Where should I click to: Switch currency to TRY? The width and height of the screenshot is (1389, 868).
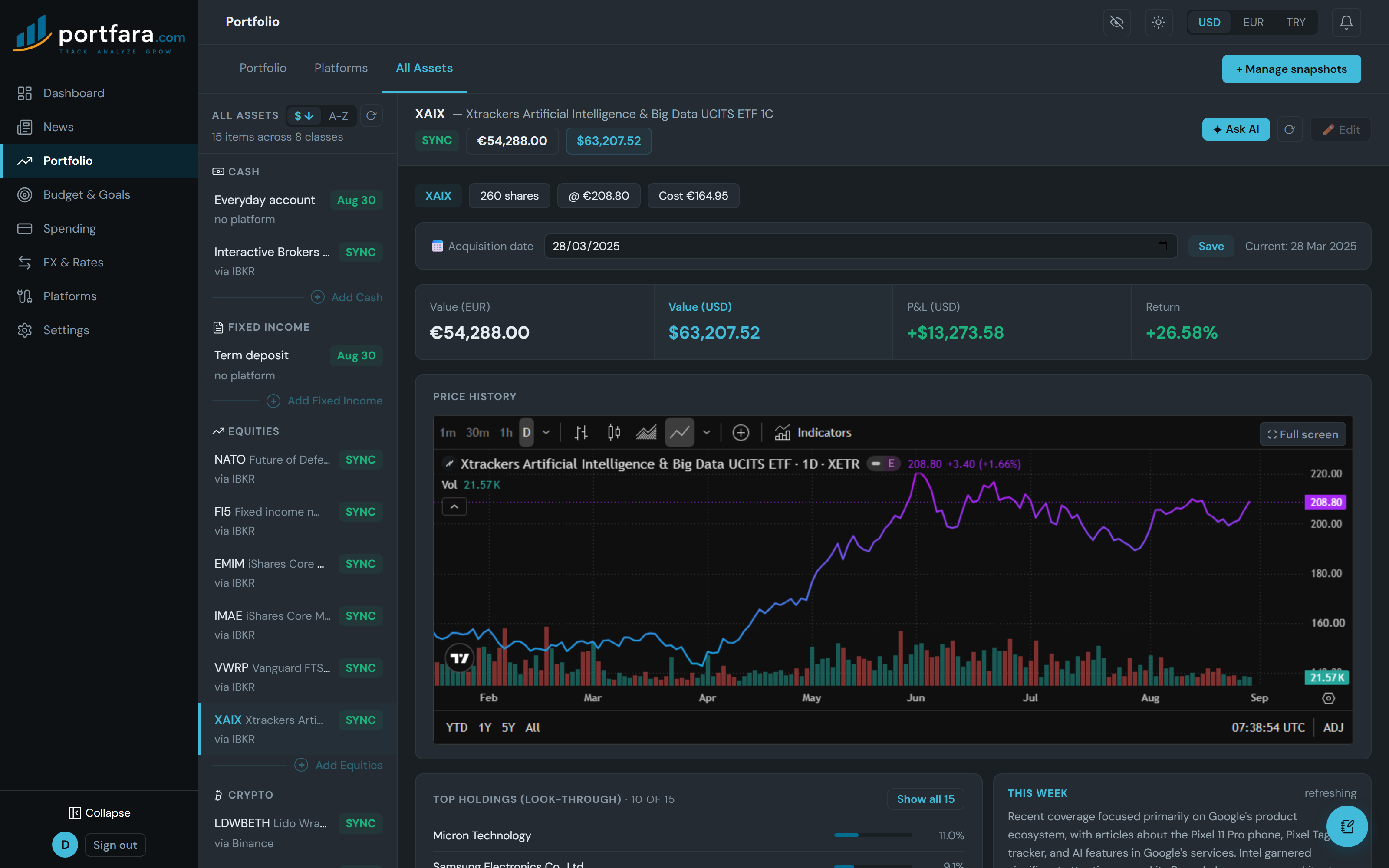pos(1295,23)
